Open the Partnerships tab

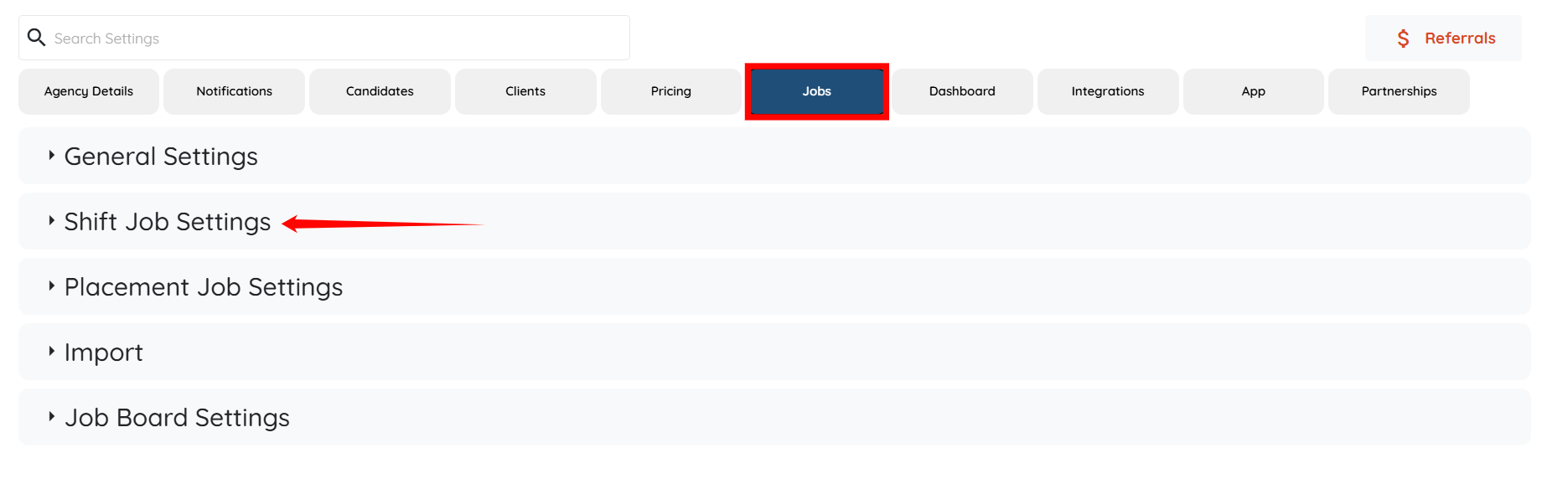[x=1399, y=91]
